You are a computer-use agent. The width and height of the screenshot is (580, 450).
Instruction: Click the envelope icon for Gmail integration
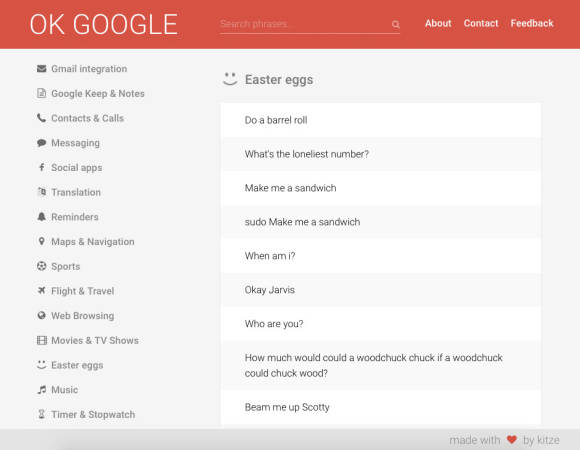[x=42, y=69]
